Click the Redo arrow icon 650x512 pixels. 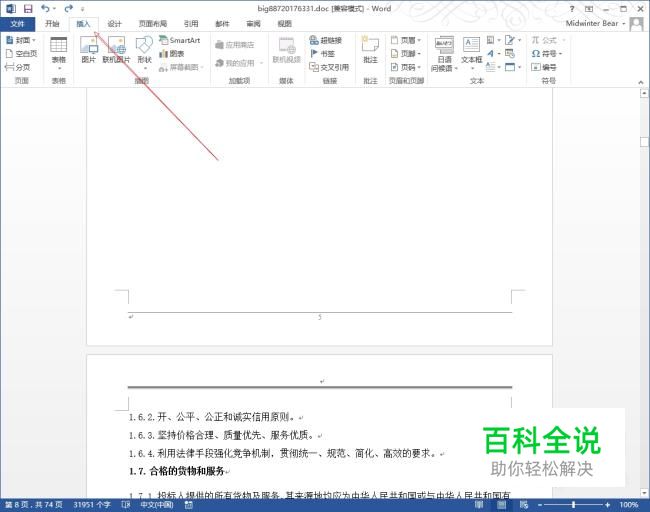(68, 8)
